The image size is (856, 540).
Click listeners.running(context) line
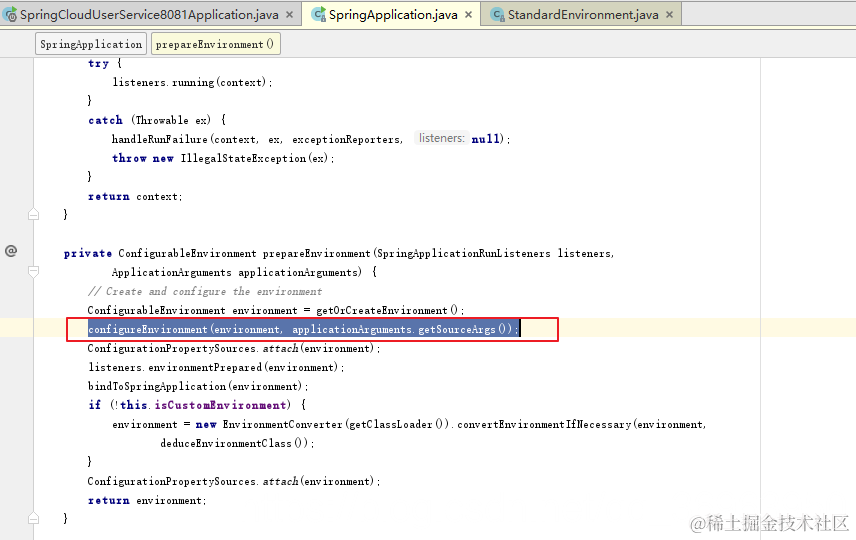[x=192, y=82]
